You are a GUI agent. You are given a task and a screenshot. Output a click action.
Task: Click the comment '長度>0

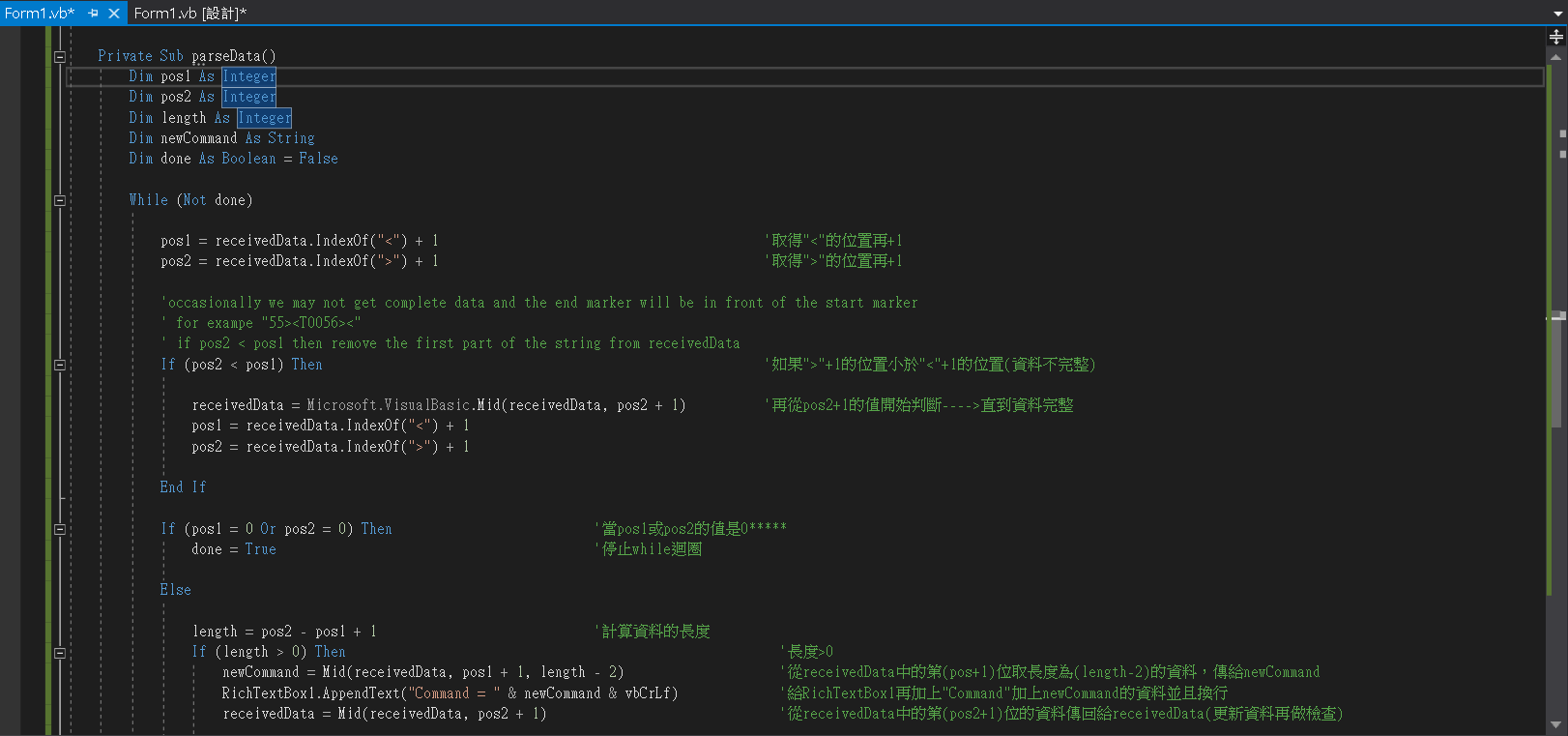[807, 652]
